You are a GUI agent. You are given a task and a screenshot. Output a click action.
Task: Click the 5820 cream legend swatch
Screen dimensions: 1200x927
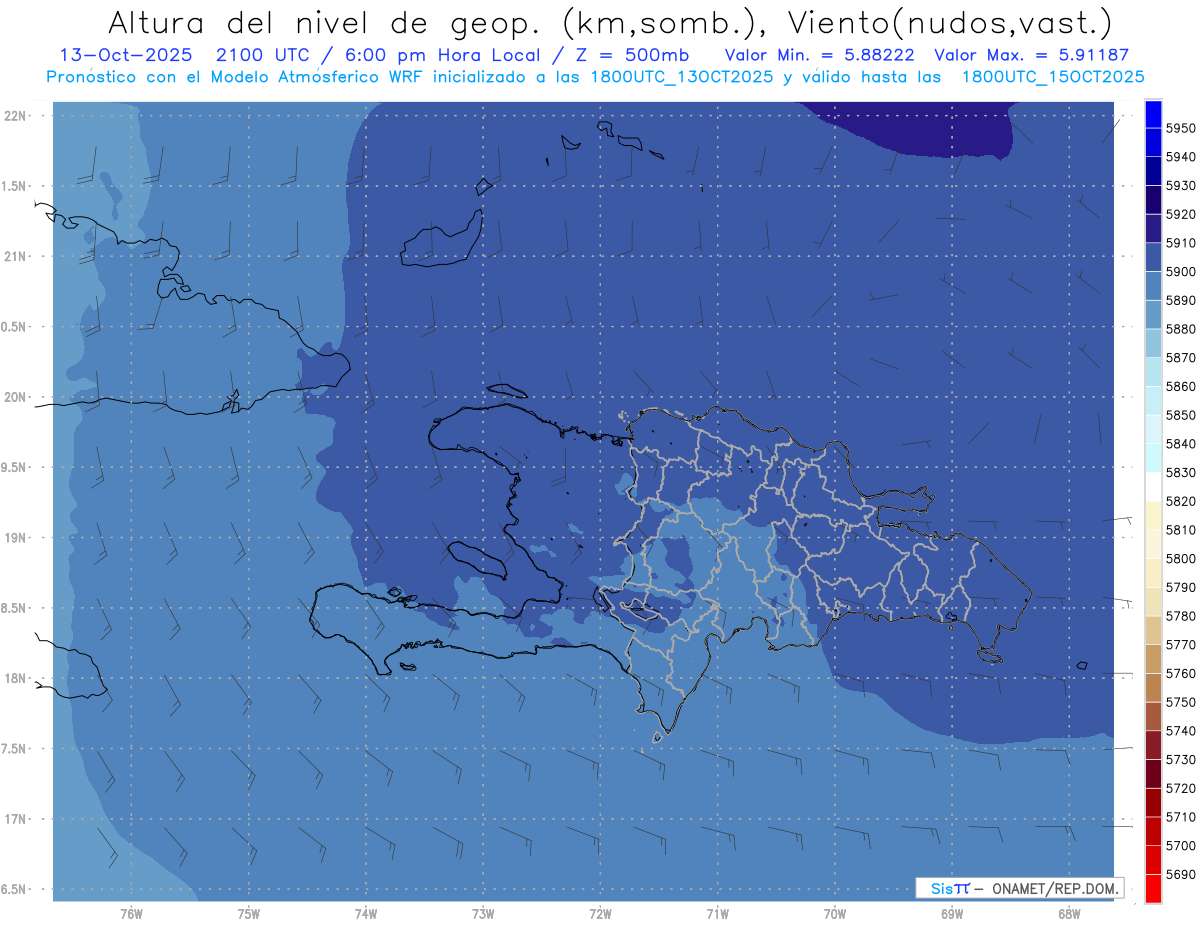click(1153, 516)
